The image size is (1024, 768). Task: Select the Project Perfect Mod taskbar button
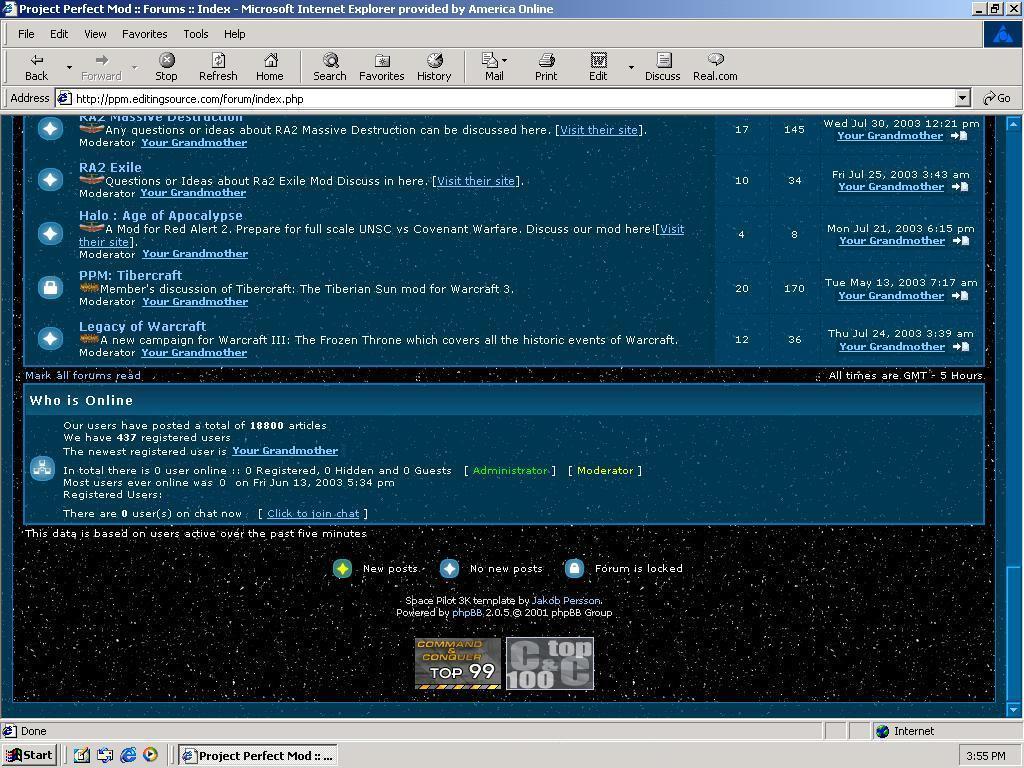point(258,756)
